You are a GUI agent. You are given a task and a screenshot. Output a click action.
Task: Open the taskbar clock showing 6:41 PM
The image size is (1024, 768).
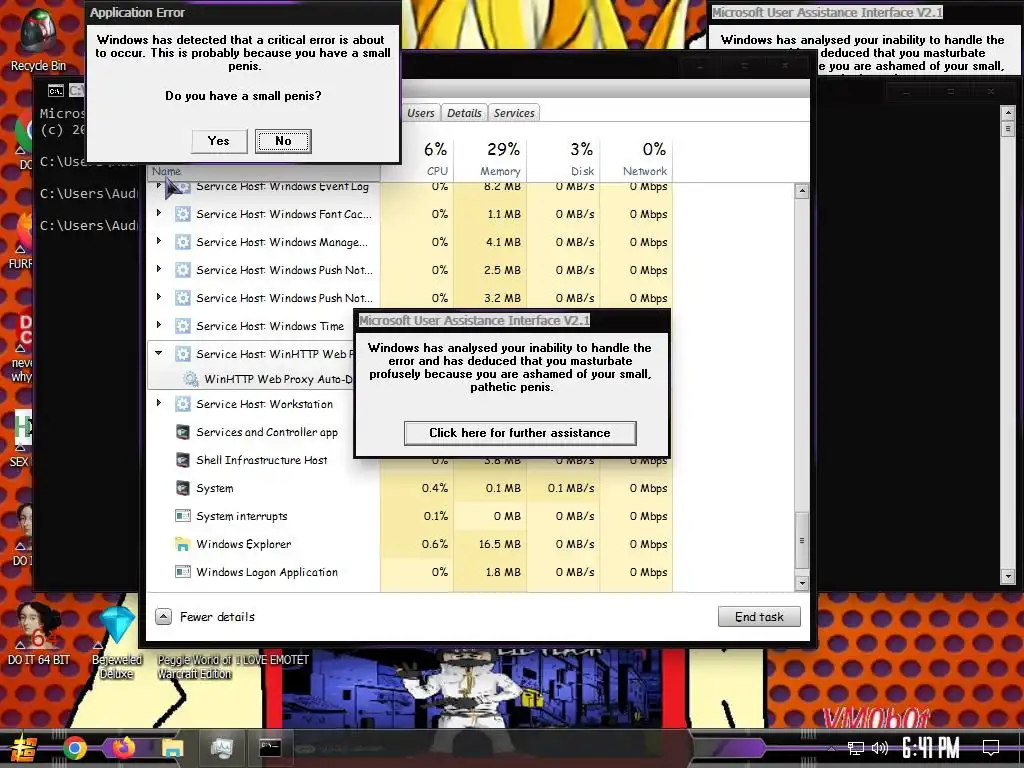coord(930,748)
